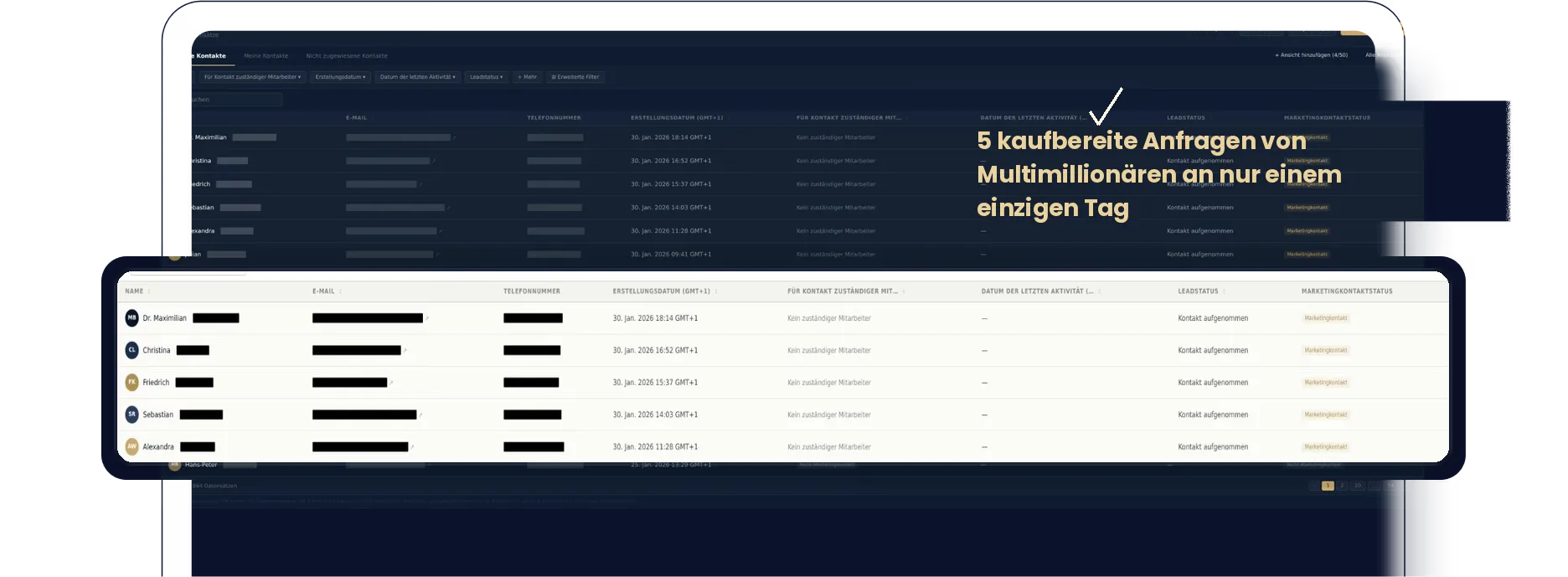Click the Erweiterte Filter button
The image size is (1568, 577).
pyautogui.click(x=575, y=77)
